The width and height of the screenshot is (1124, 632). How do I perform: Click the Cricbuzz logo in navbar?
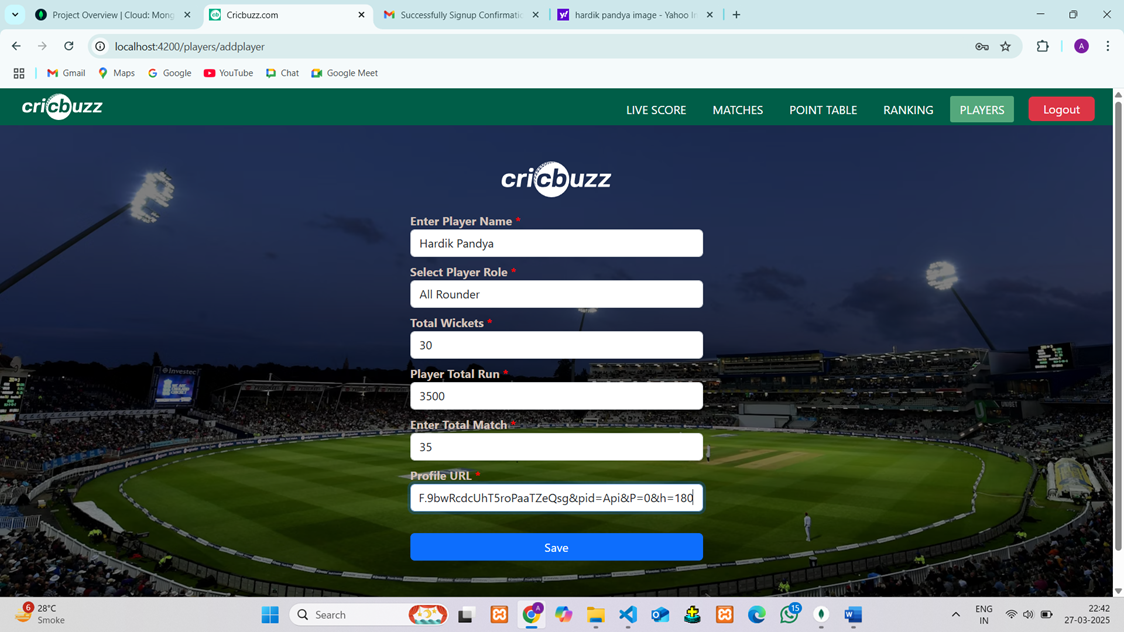[x=62, y=107]
